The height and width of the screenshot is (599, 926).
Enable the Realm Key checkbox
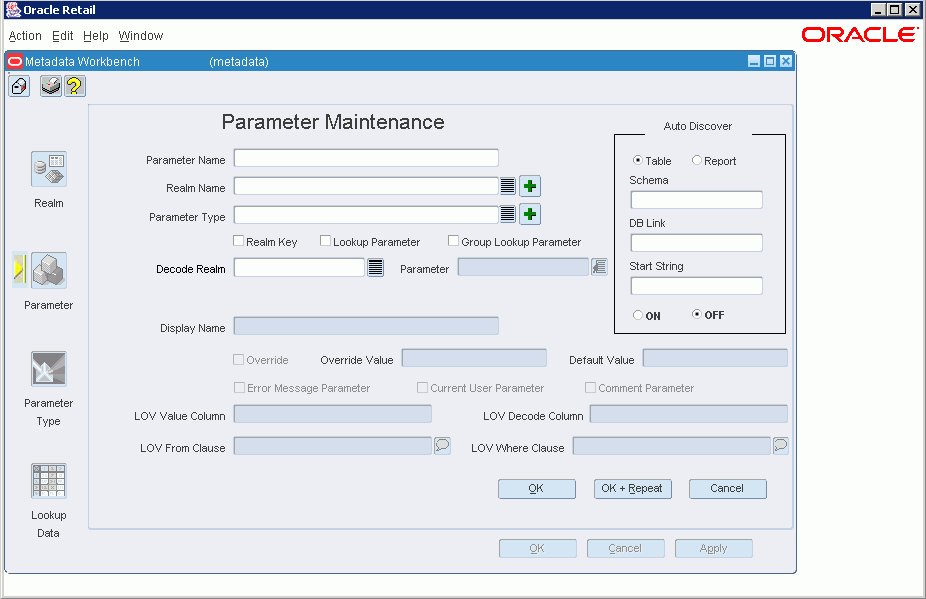239,240
